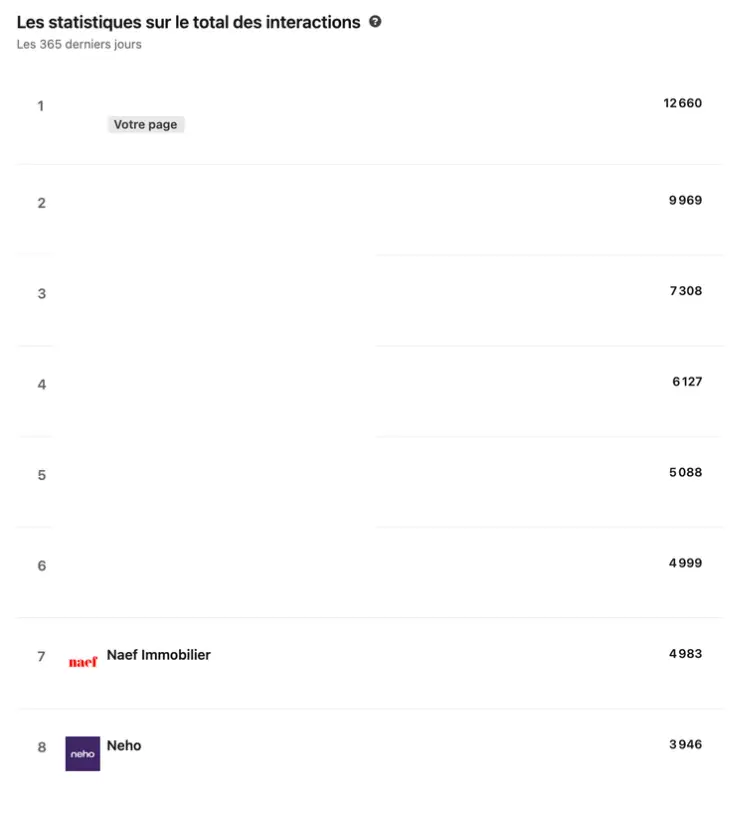The width and height of the screenshot is (748, 830).
Task: Open the Neho page link
Action: click(124, 745)
